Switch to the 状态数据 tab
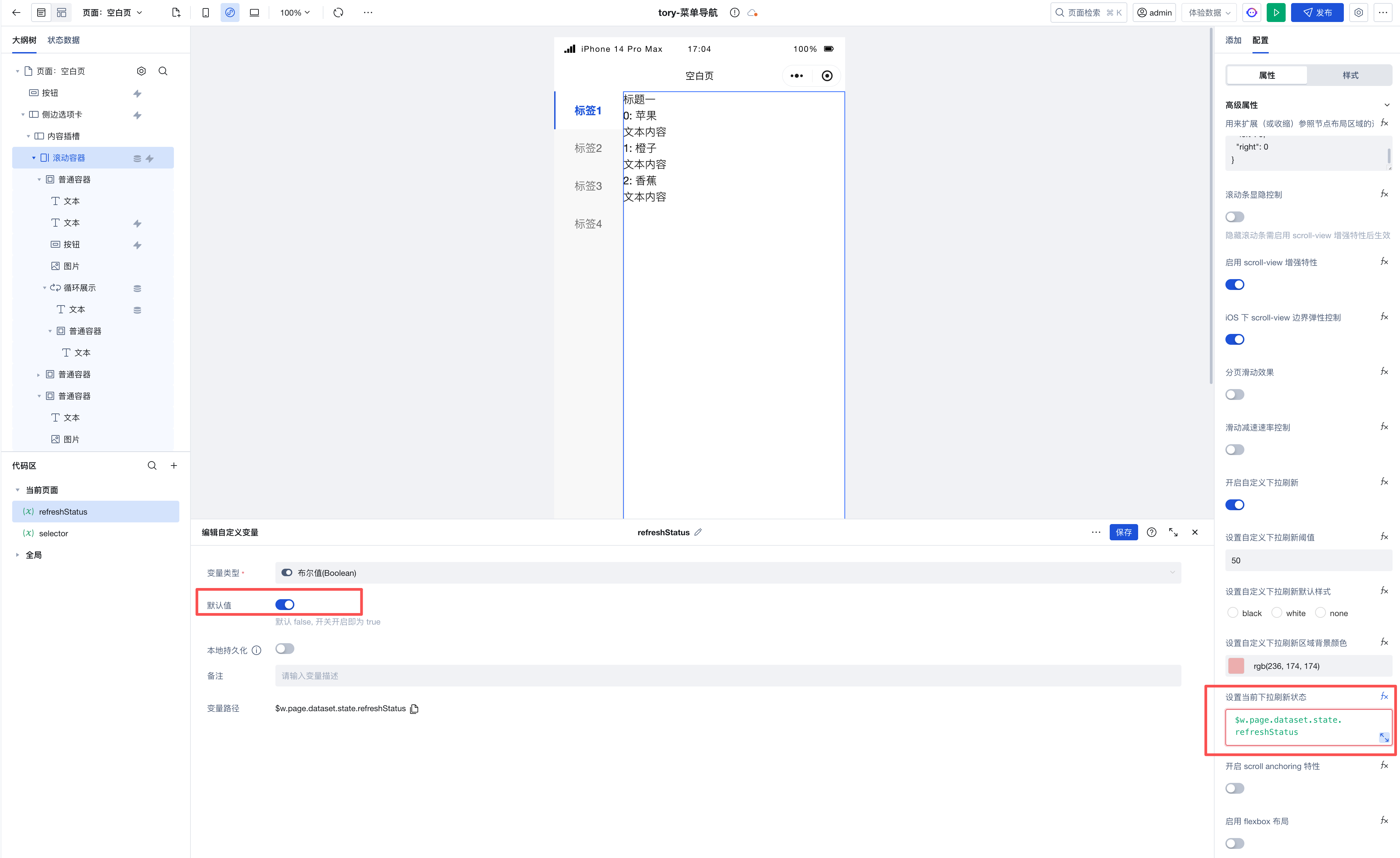 point(63,40)
